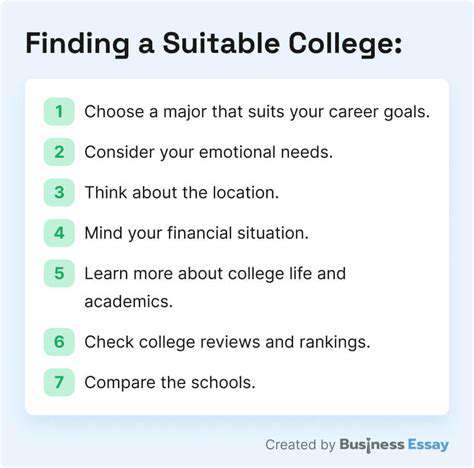The image size is (474, 468).
Task: Click 'Consider your emotional needs' item
Action: pos(209,153)
